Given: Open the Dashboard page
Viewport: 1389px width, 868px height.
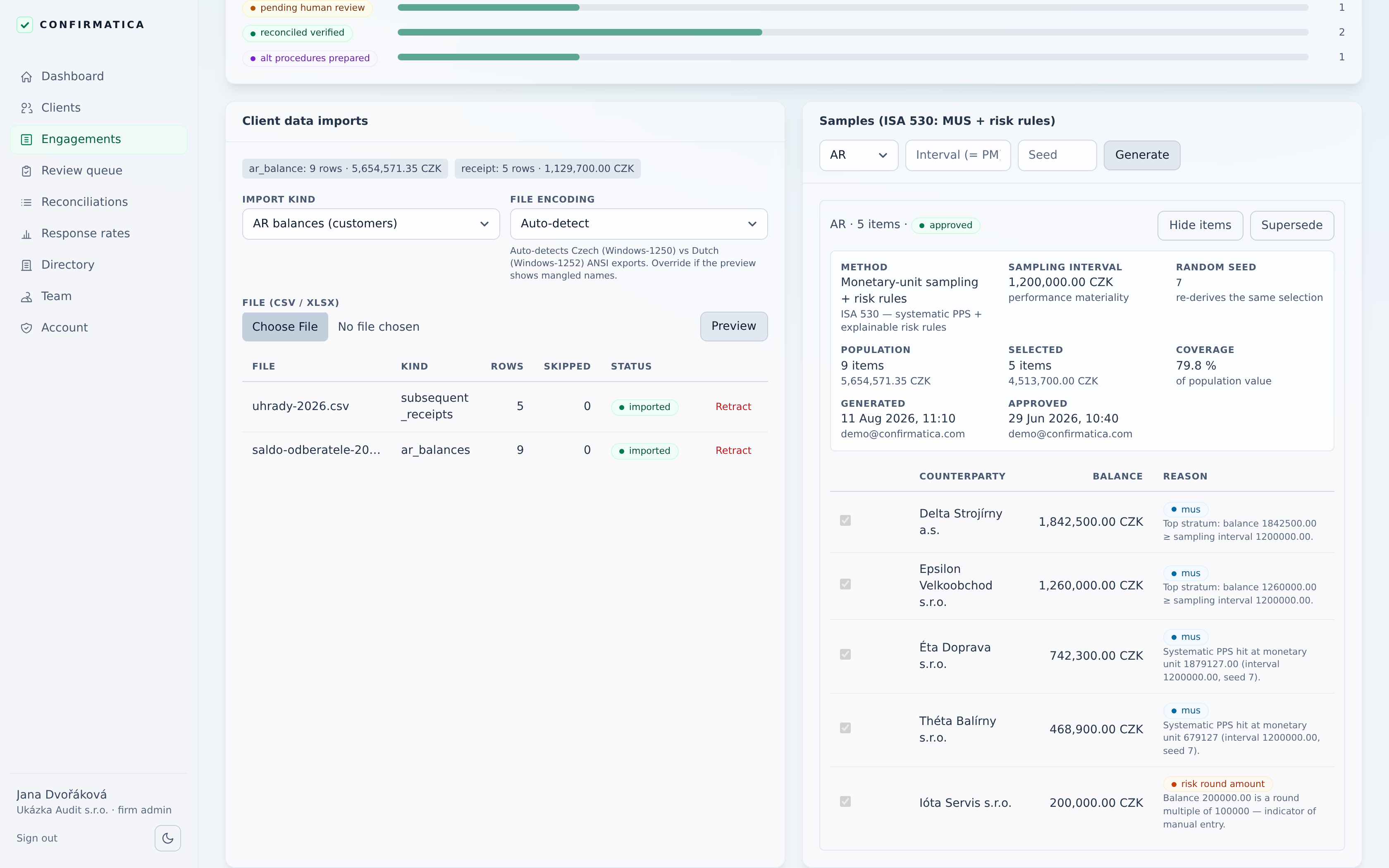Looking at the screenshot, I should pos(99,76).
